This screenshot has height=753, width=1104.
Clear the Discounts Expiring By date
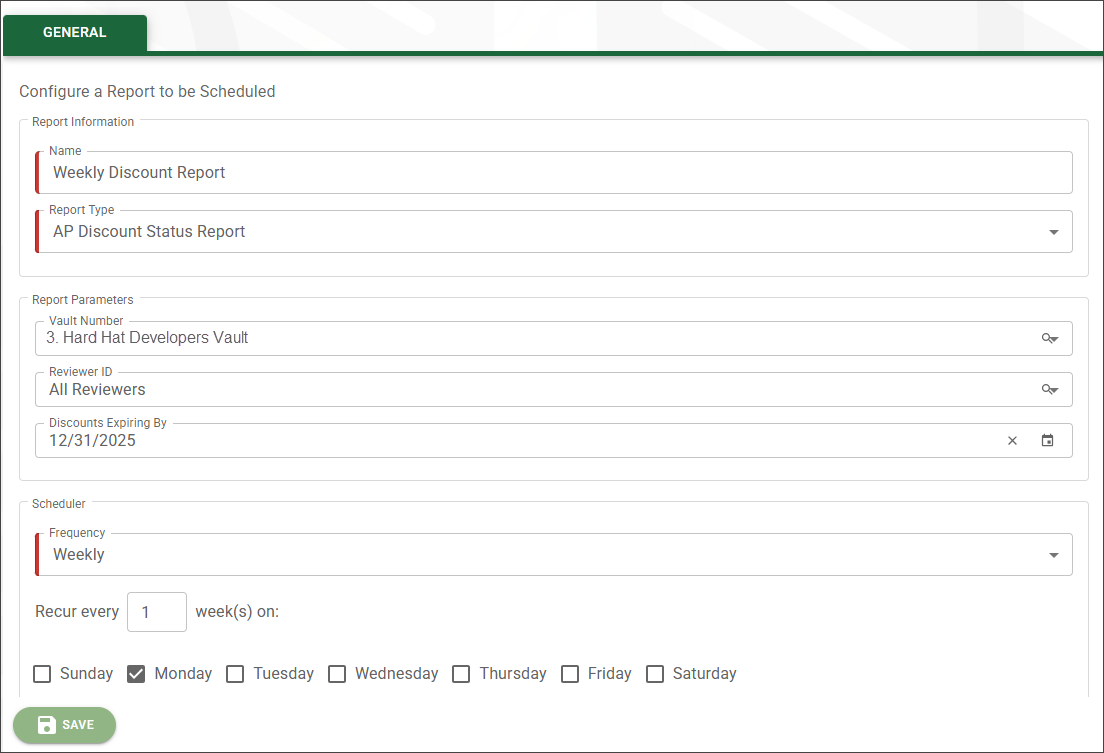tap(1012, 441)
